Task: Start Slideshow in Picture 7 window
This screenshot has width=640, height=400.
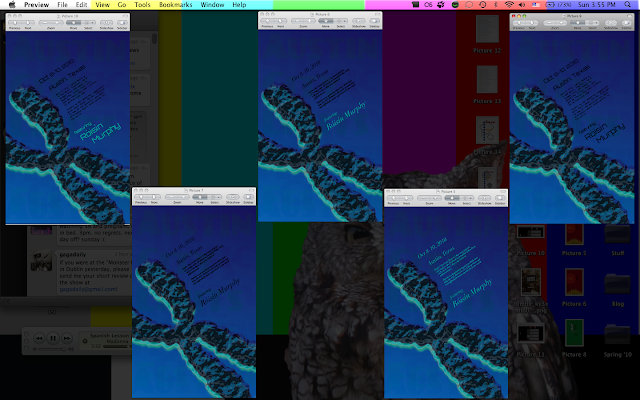Action: point(233,197)
